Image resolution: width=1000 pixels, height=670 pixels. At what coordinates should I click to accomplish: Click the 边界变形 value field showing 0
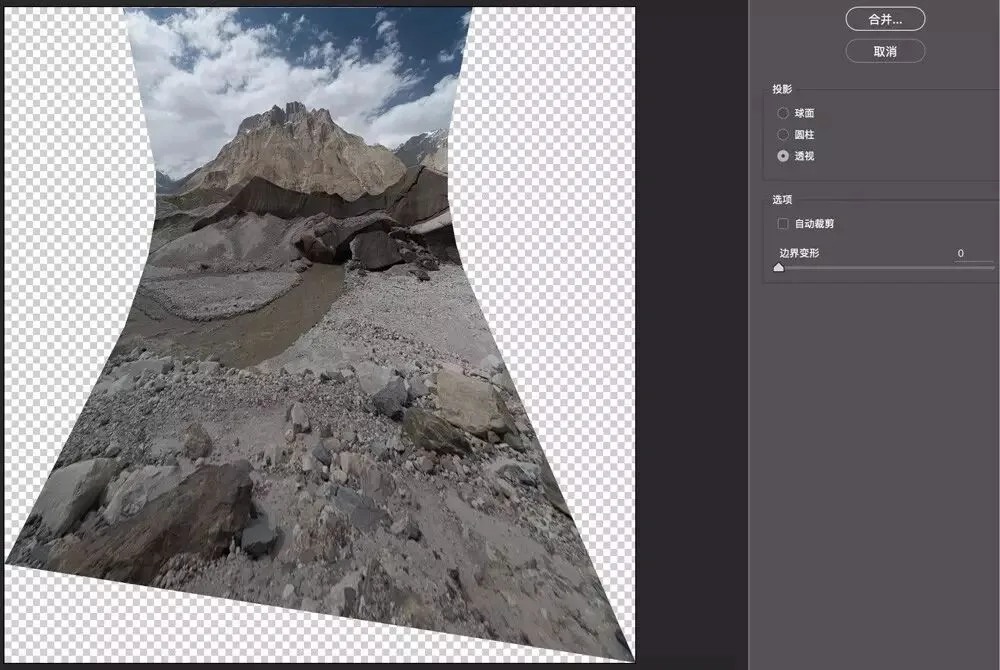point(973,253)
